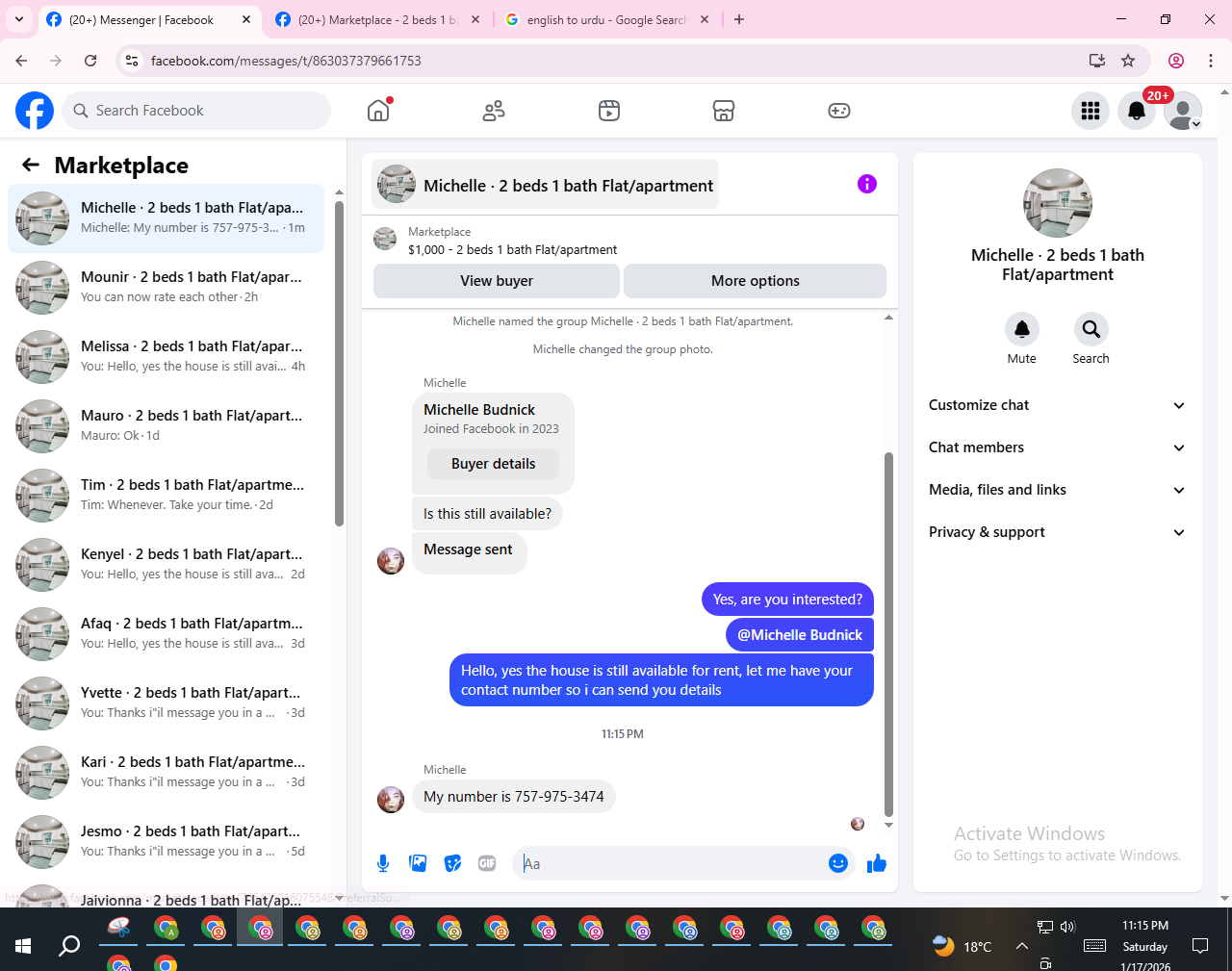Click the conversation list scrollbar
Viewport: 1232px width, 971px height.
tap(339, 363)
